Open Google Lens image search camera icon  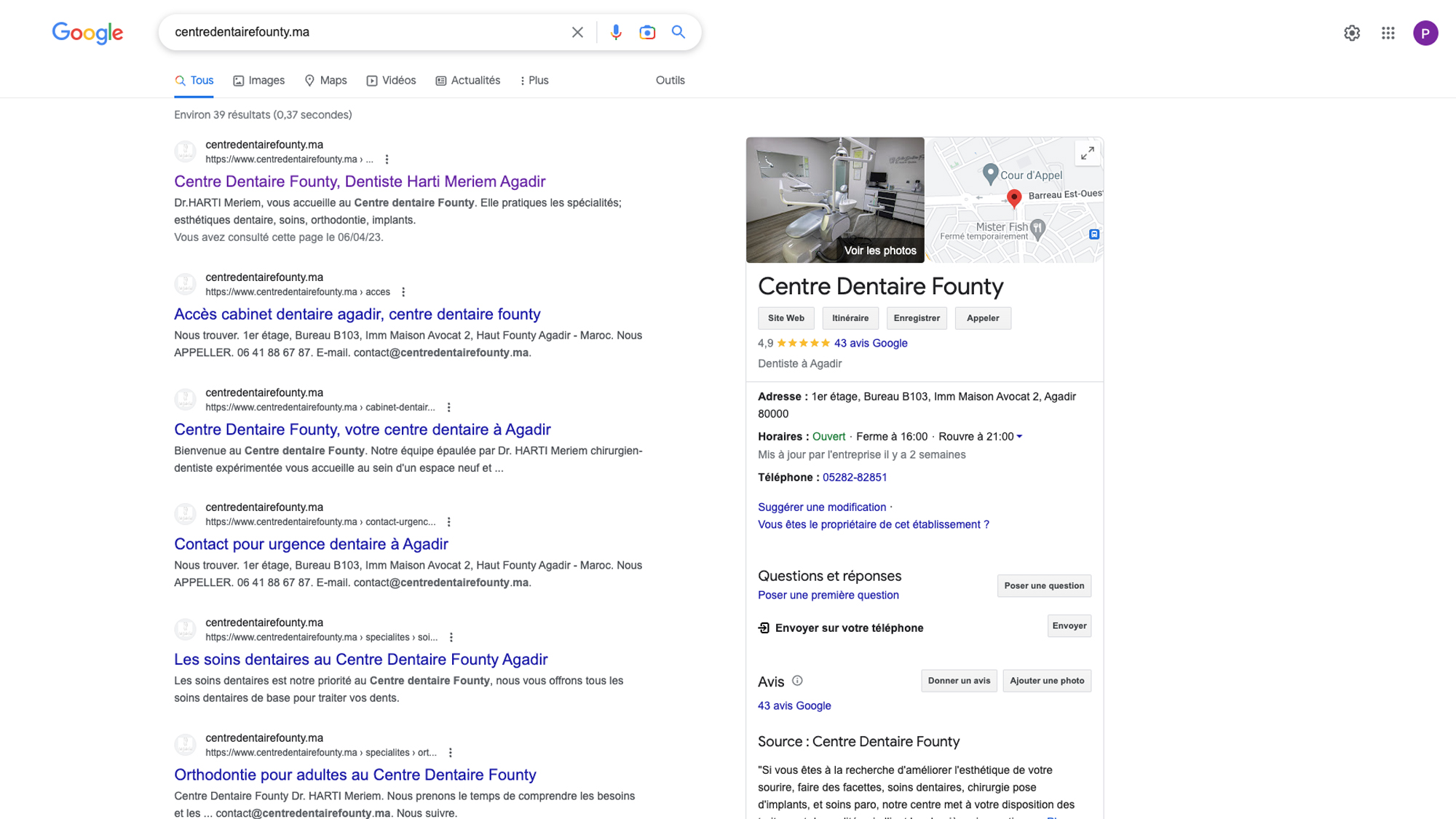647,32
